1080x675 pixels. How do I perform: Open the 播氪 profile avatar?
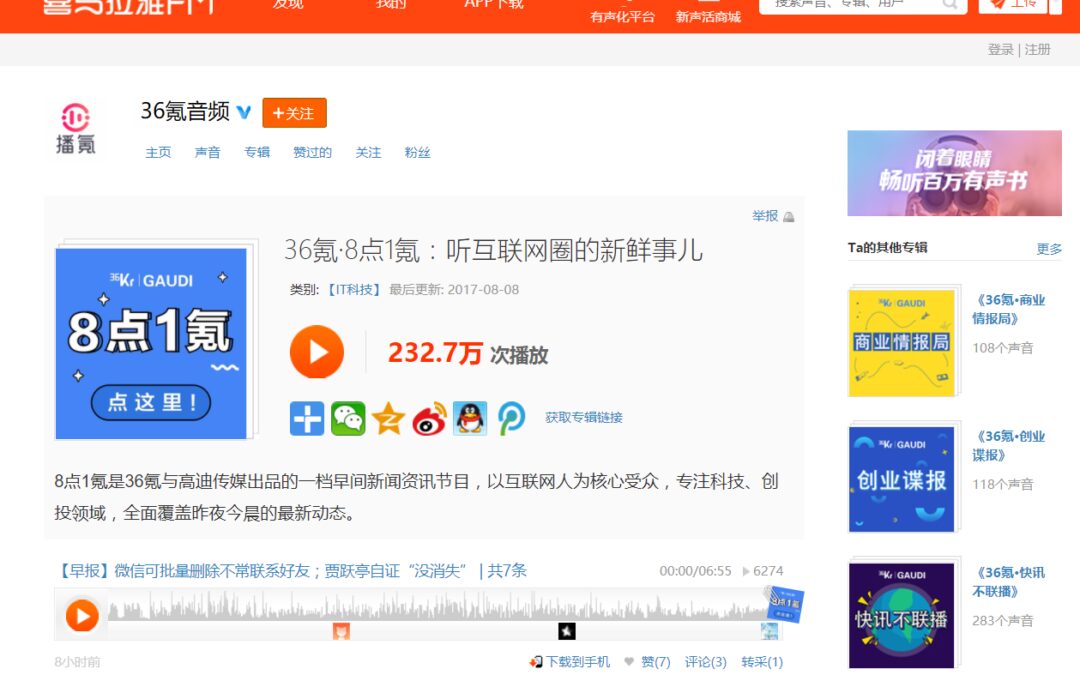[x=76, y=128]
